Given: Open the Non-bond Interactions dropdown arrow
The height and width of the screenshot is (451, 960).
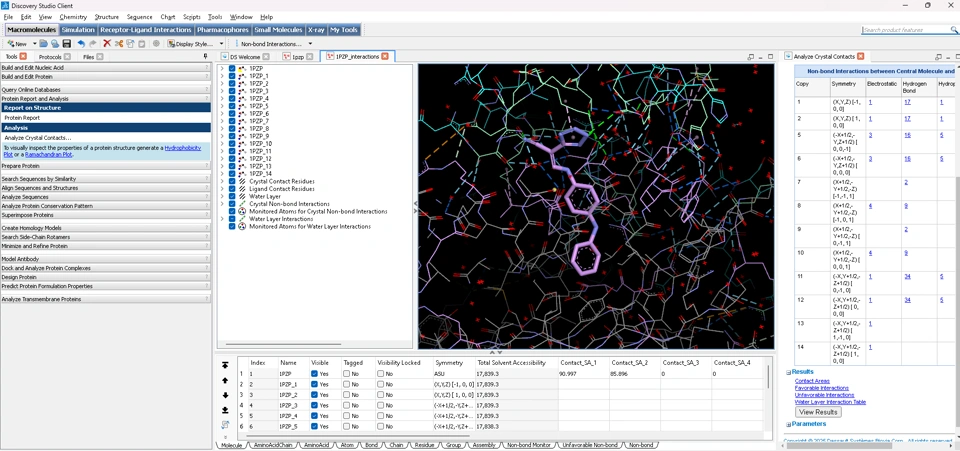Looking at the screenshot, I should pos(310,44).
